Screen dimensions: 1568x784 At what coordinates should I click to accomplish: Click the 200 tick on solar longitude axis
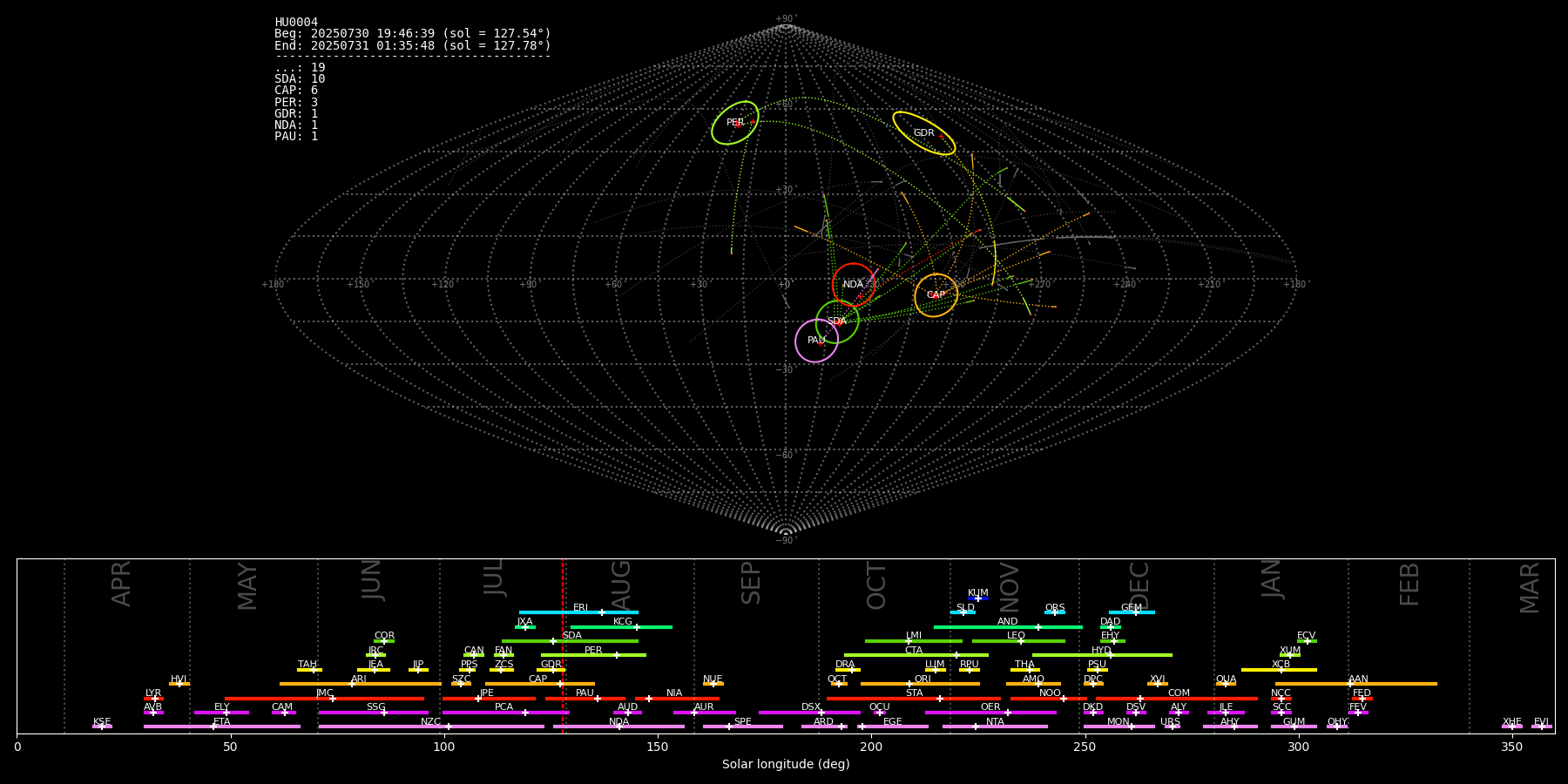pyautogui.click(x=871, y=747)
